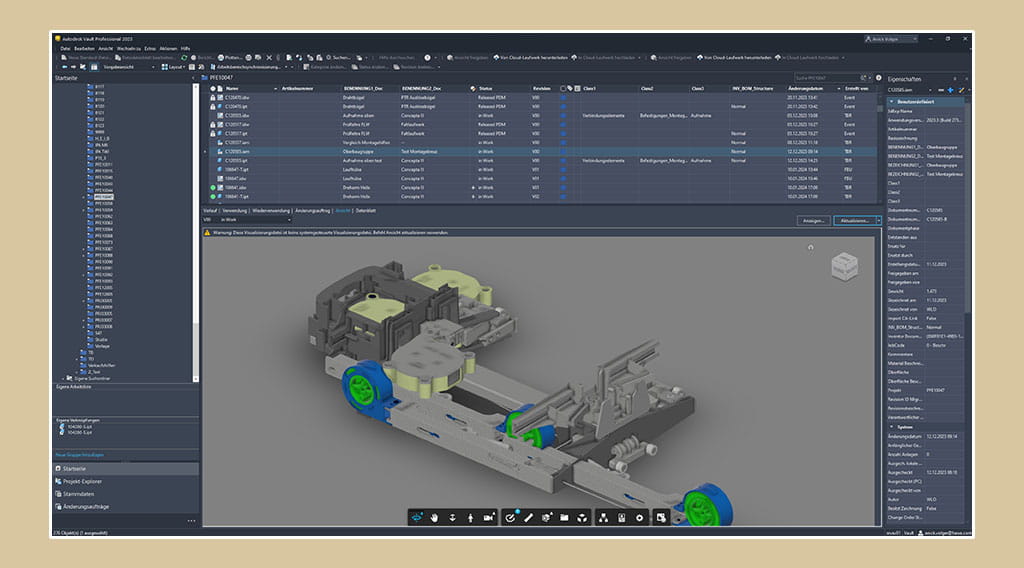This screenshot has height=568, width=1024.
Task: Click the camera tool in viewer toolbar
Action: (489, 517)
